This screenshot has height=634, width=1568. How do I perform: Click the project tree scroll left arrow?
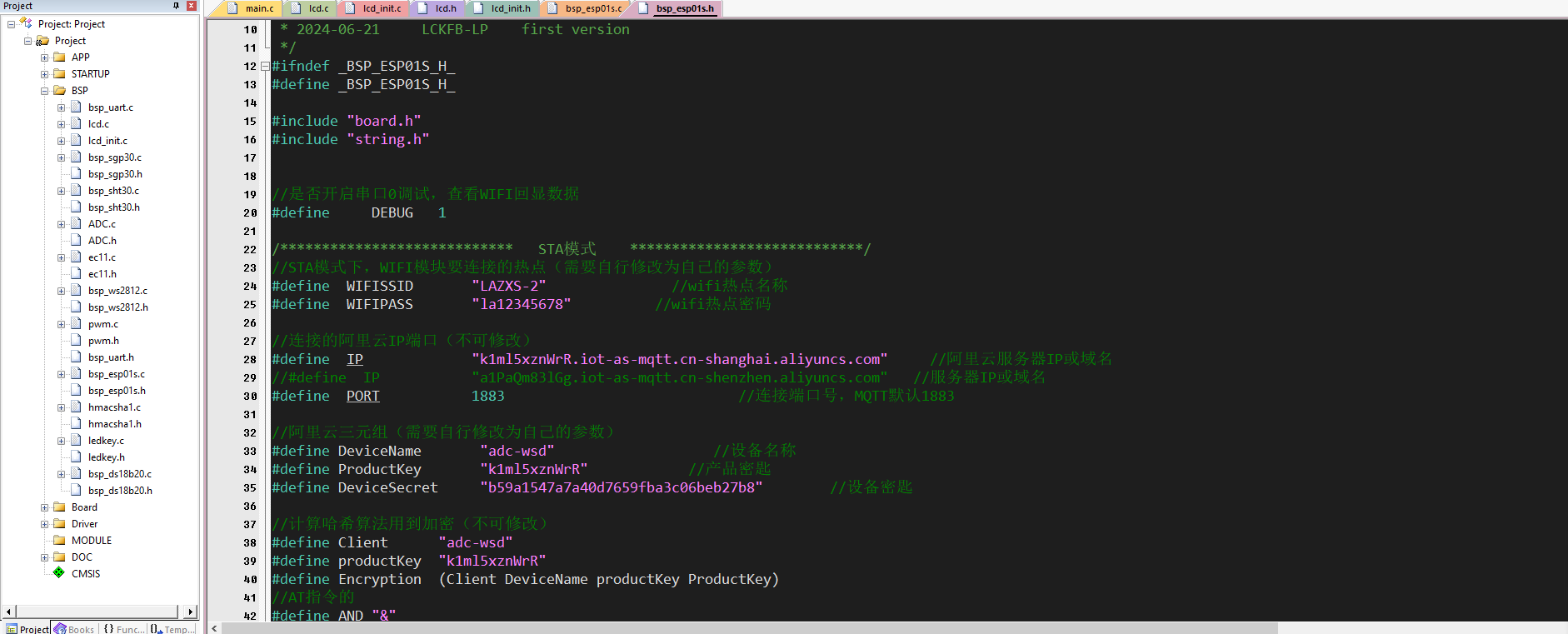8,612
